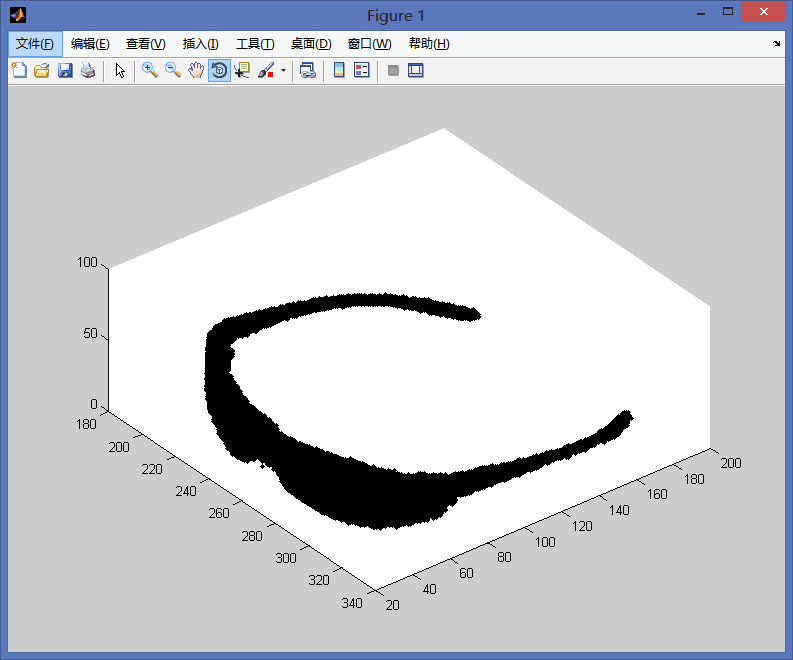Open the 查看(V) menu
This screenshot has width=793, height=660.
point(146,44)
